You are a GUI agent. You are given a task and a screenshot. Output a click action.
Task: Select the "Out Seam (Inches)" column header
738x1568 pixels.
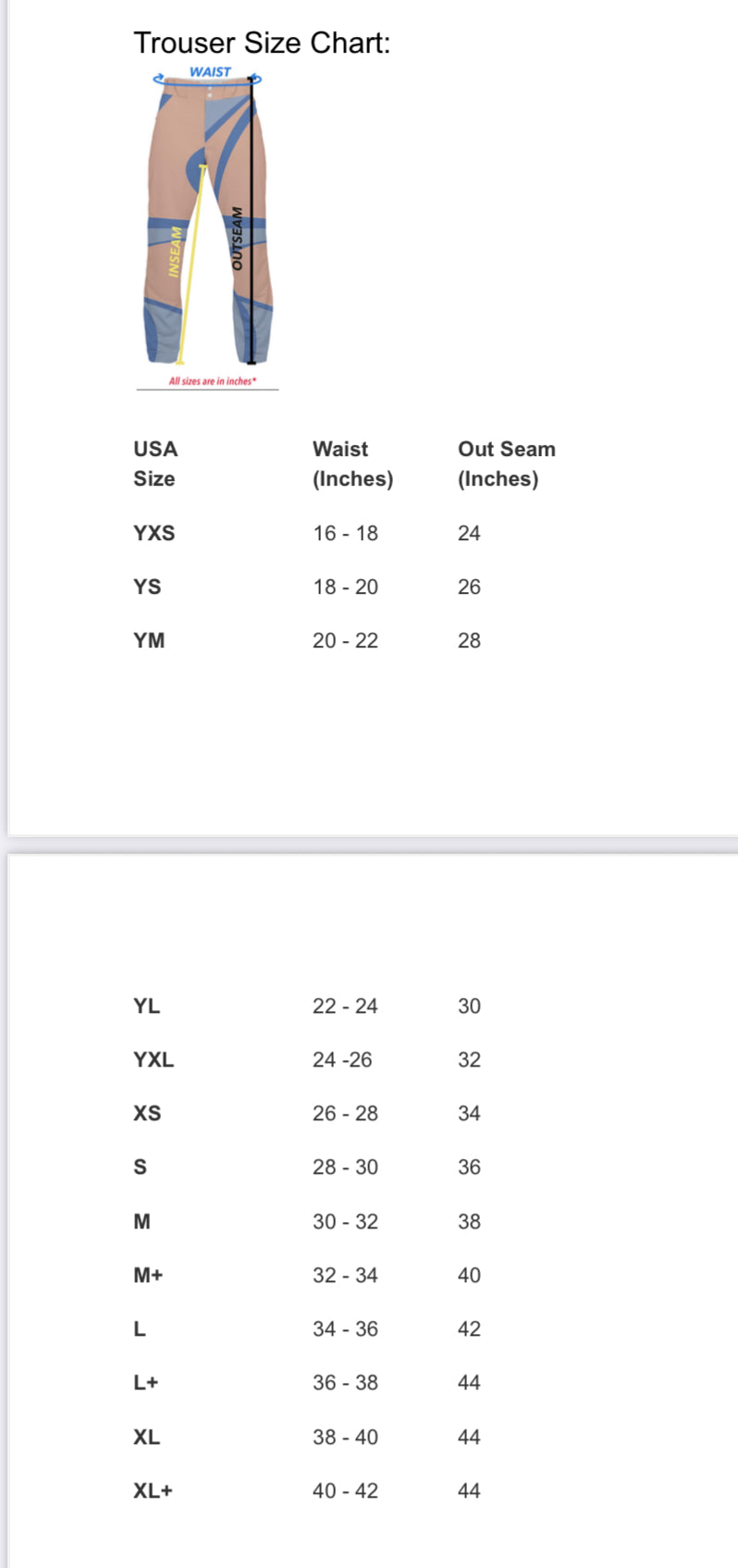point(506,463)
